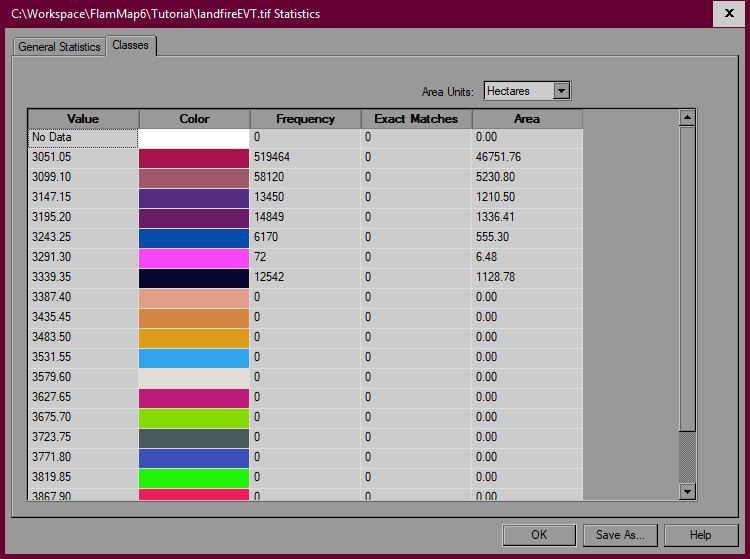Close the Statistics dialog window
The width and height of the screenshot is (750, 559).
(x=729, y=13)
